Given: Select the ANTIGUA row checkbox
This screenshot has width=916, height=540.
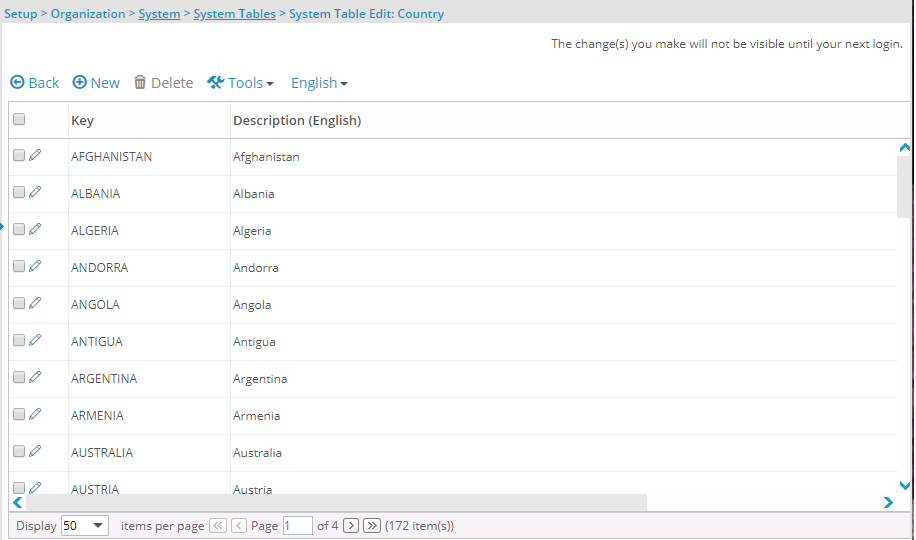Looking at the screenshot, I should (x=19, y=340).
